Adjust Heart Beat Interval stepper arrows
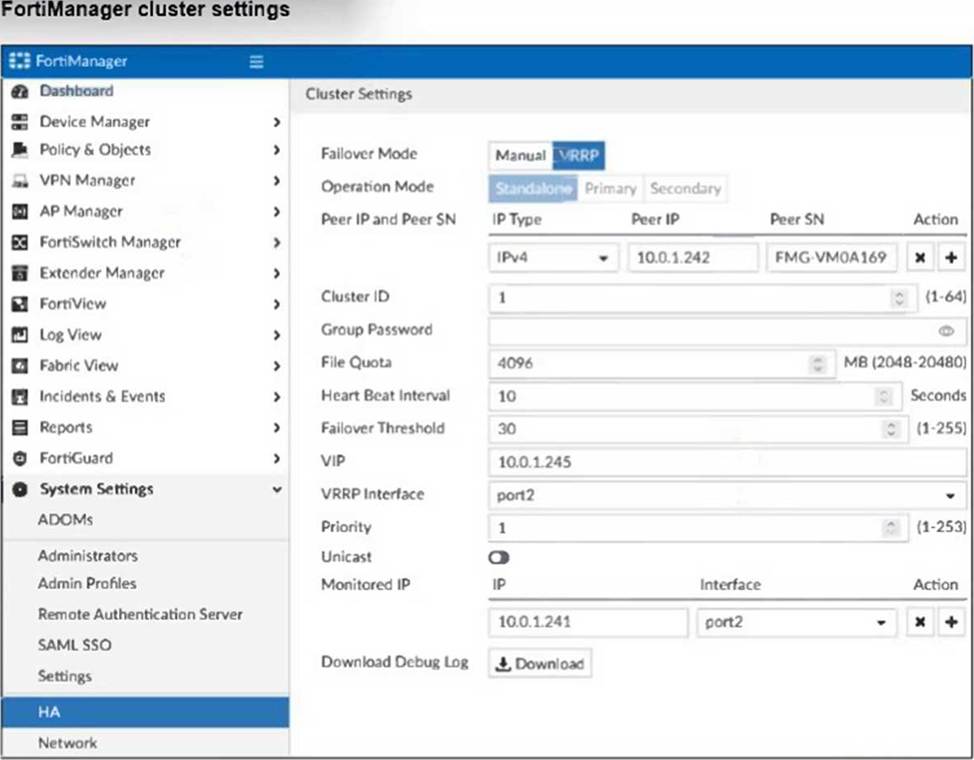This screenshot has width=974, height=760. click(x=883, y=396)
